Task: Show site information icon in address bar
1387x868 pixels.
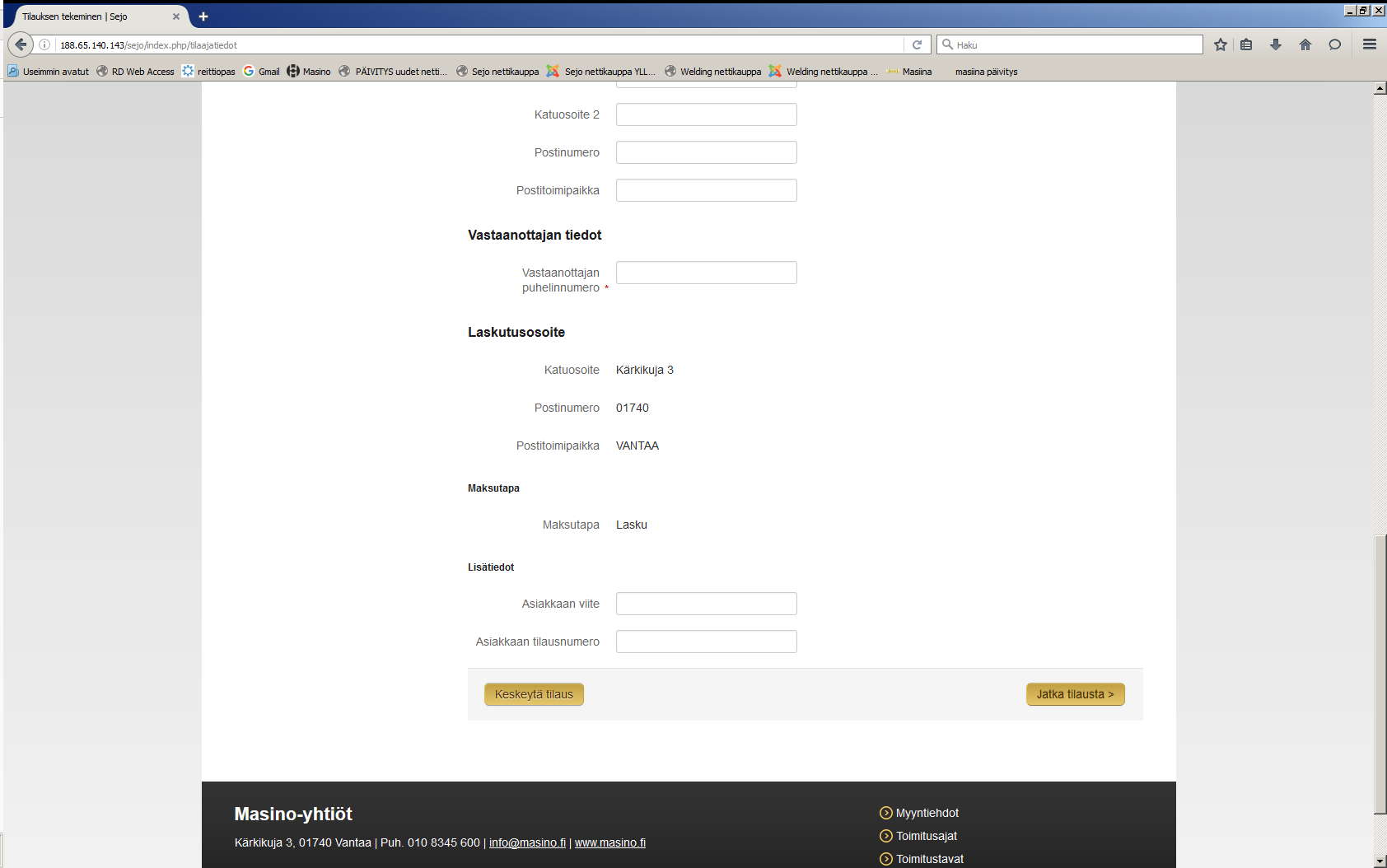Action: (x=44, y=44)
